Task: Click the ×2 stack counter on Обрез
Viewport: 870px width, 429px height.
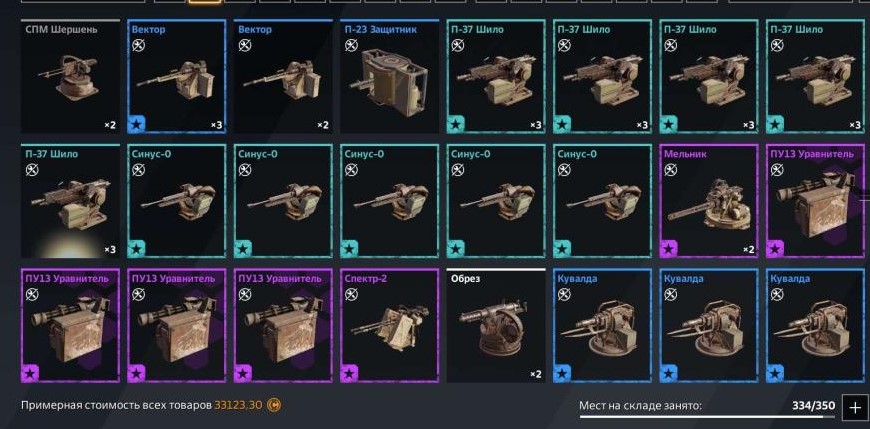Action: coord(535,374)
